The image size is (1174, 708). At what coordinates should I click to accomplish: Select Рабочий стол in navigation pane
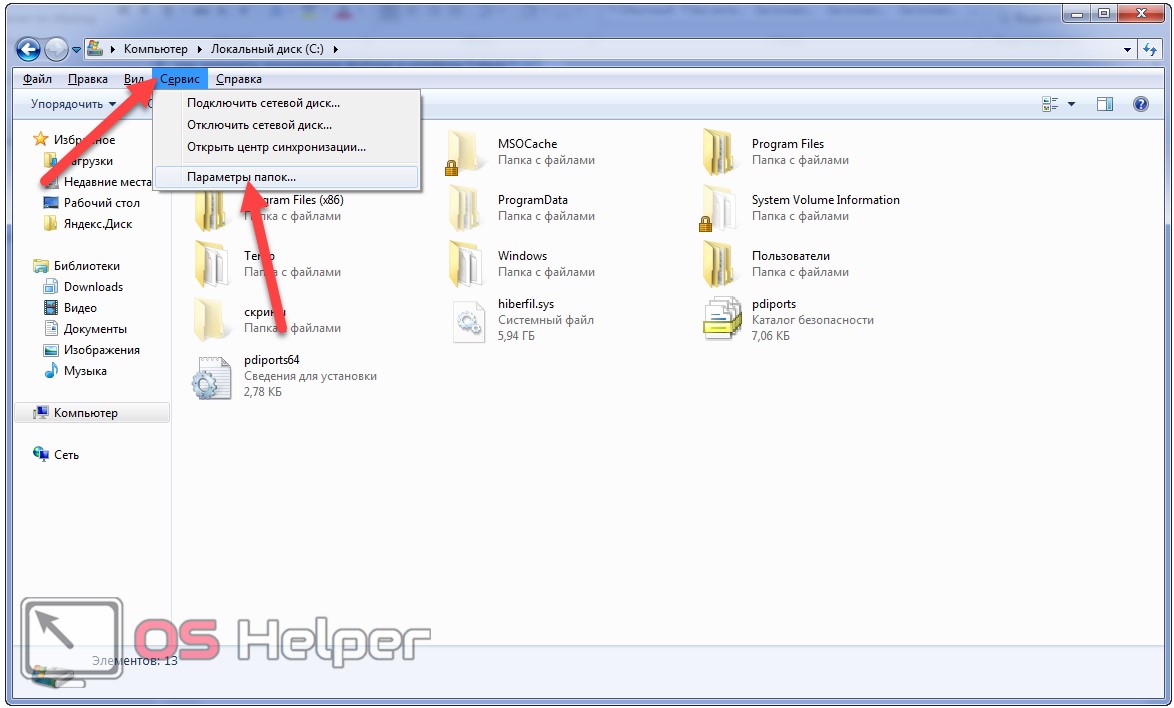tap(101, 203)
